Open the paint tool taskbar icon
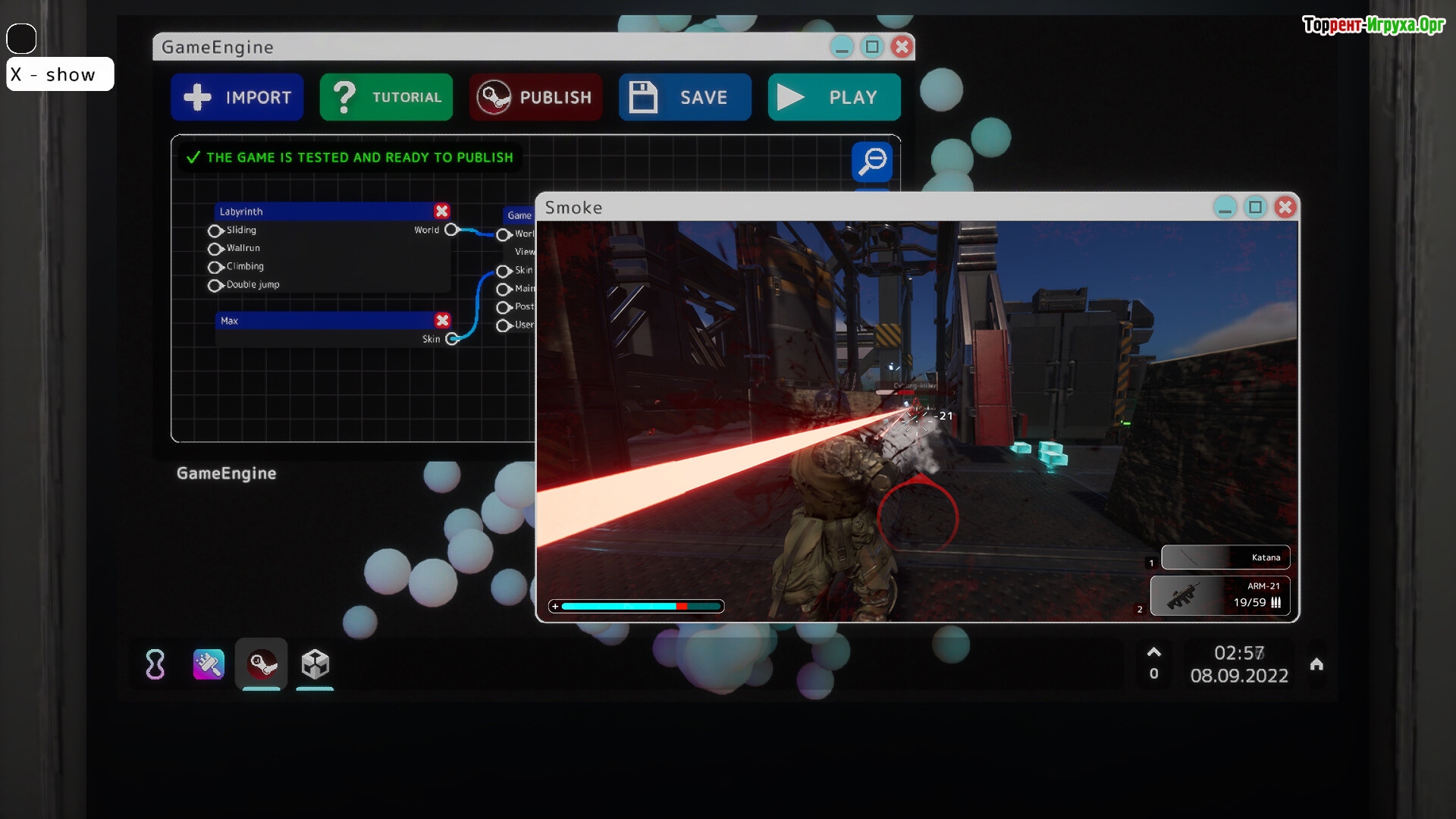The width and height of the screenshot is (1456, 819). [x=209, y=664]
